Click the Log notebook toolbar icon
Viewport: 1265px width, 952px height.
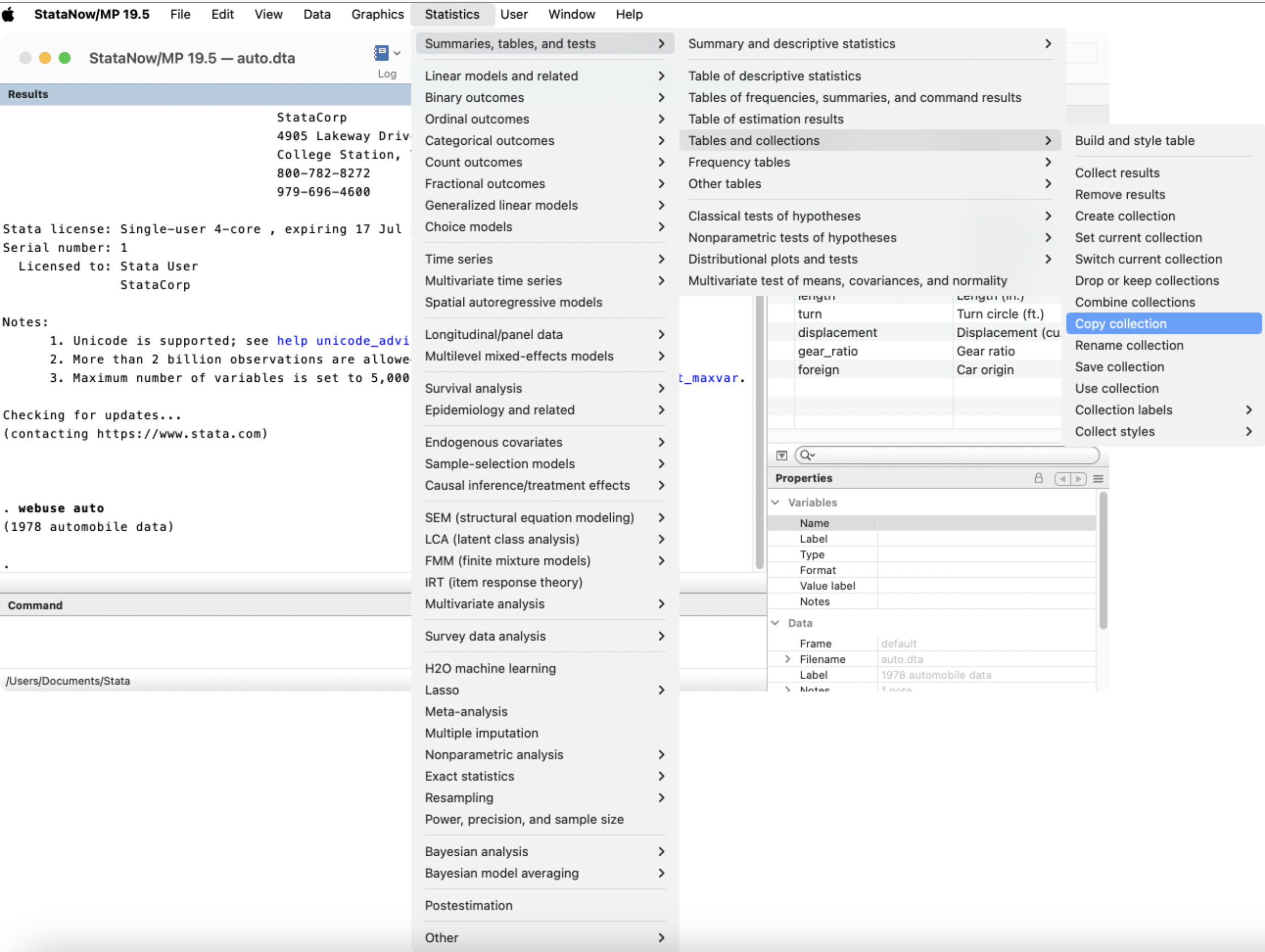[381, 54]
